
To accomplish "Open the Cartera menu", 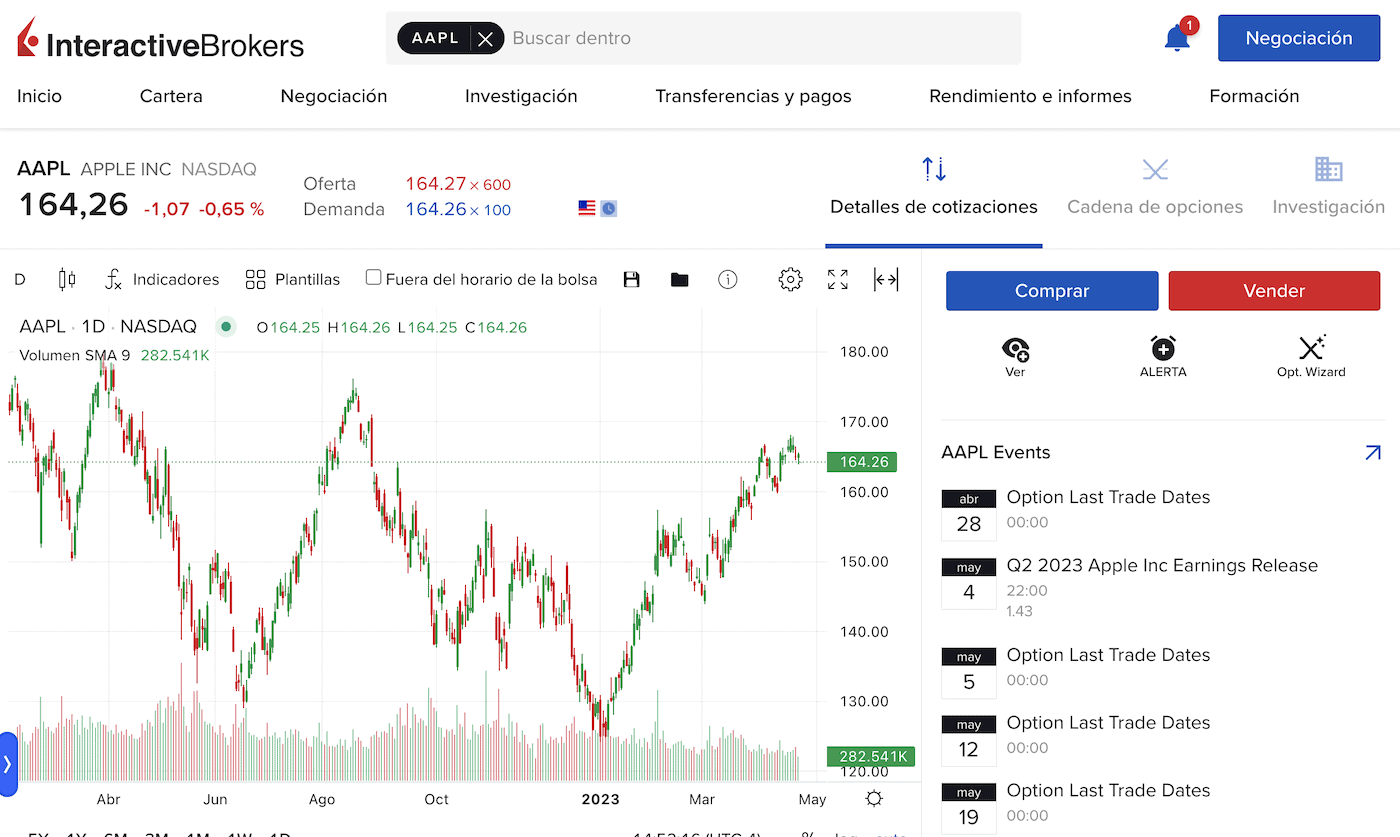I will click(171, 96).
